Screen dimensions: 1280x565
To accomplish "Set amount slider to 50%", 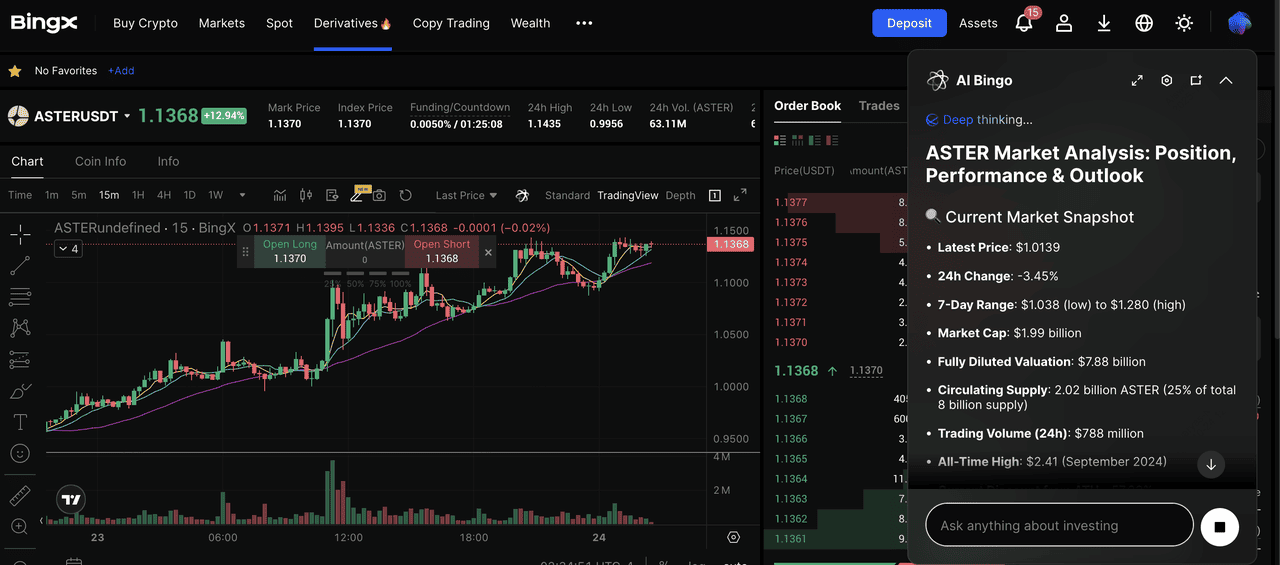I will 355,284.
